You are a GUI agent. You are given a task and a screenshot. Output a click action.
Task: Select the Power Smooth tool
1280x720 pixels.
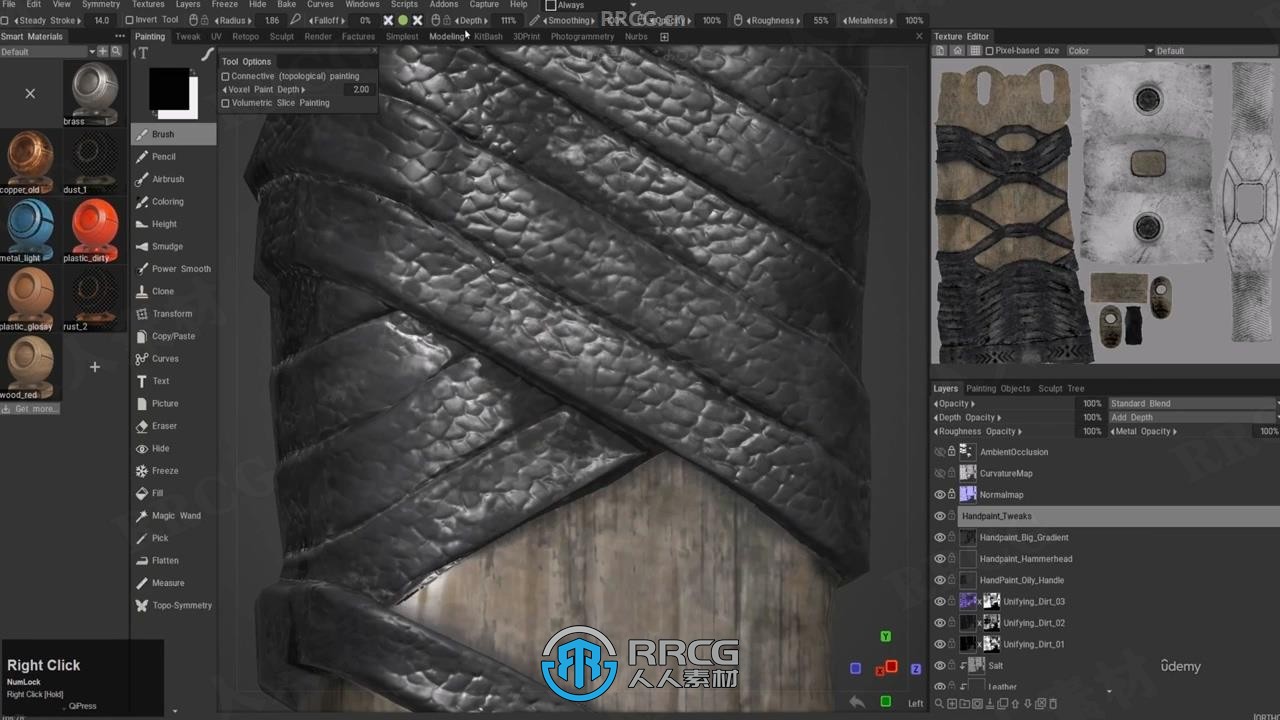[173, 269]
